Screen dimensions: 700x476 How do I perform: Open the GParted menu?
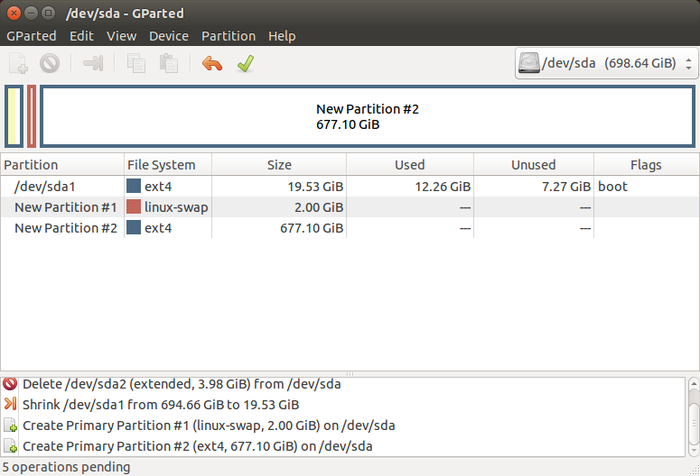click(x=31, y=36)
